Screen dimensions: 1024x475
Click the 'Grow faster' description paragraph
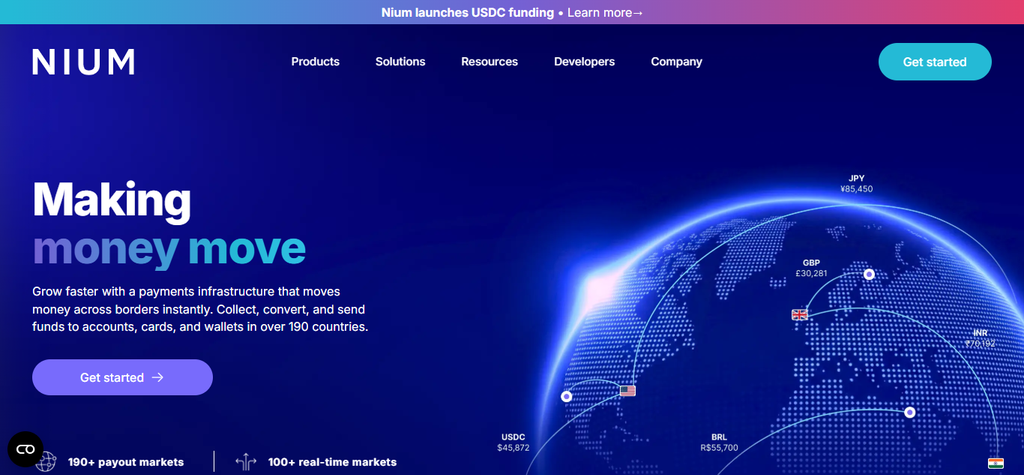pyautogui.click(x=200, y=308)
